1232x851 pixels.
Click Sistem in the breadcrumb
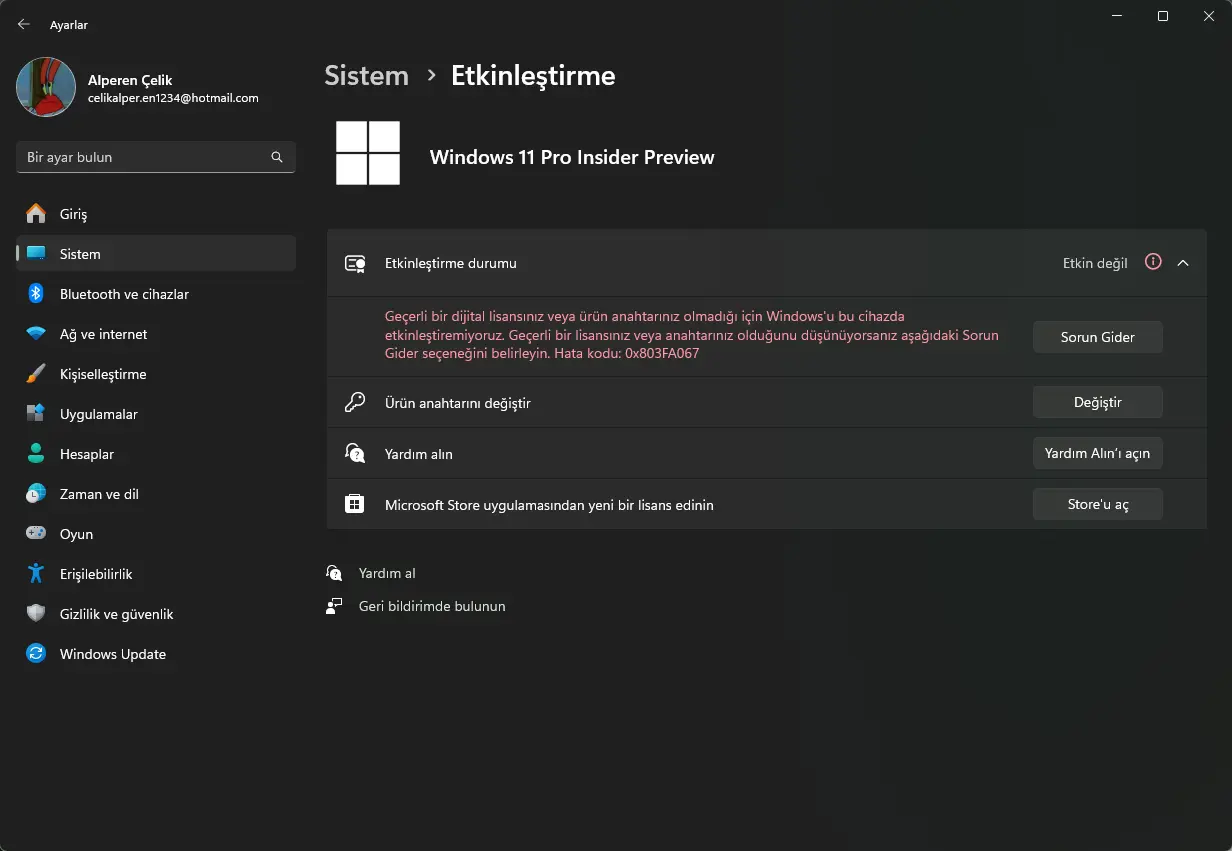click(x=367, y=75)
